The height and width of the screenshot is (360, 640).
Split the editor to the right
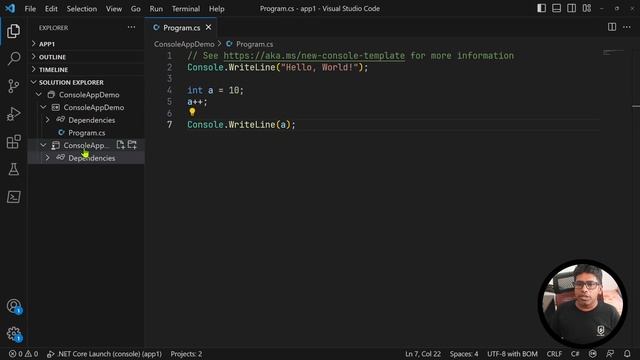612,27
